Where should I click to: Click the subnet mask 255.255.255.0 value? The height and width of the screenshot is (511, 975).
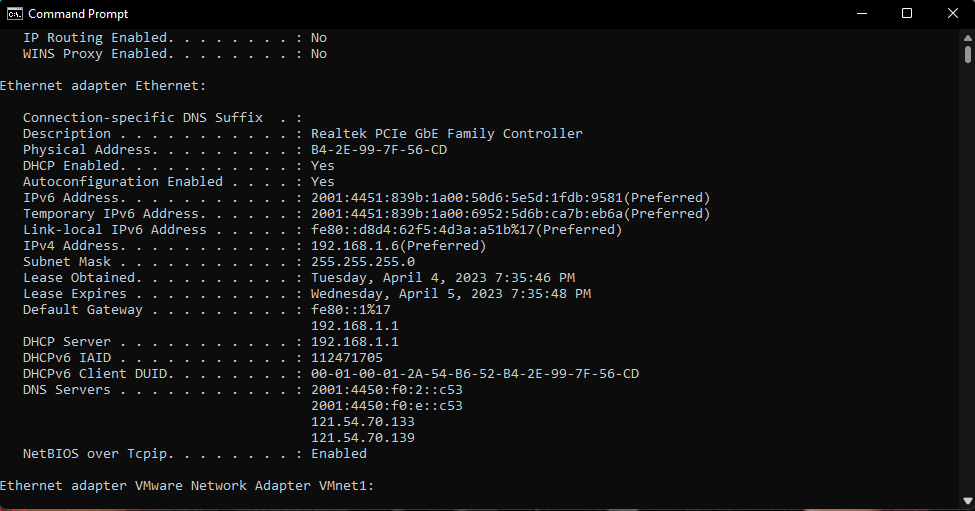(x=363, y=262)
